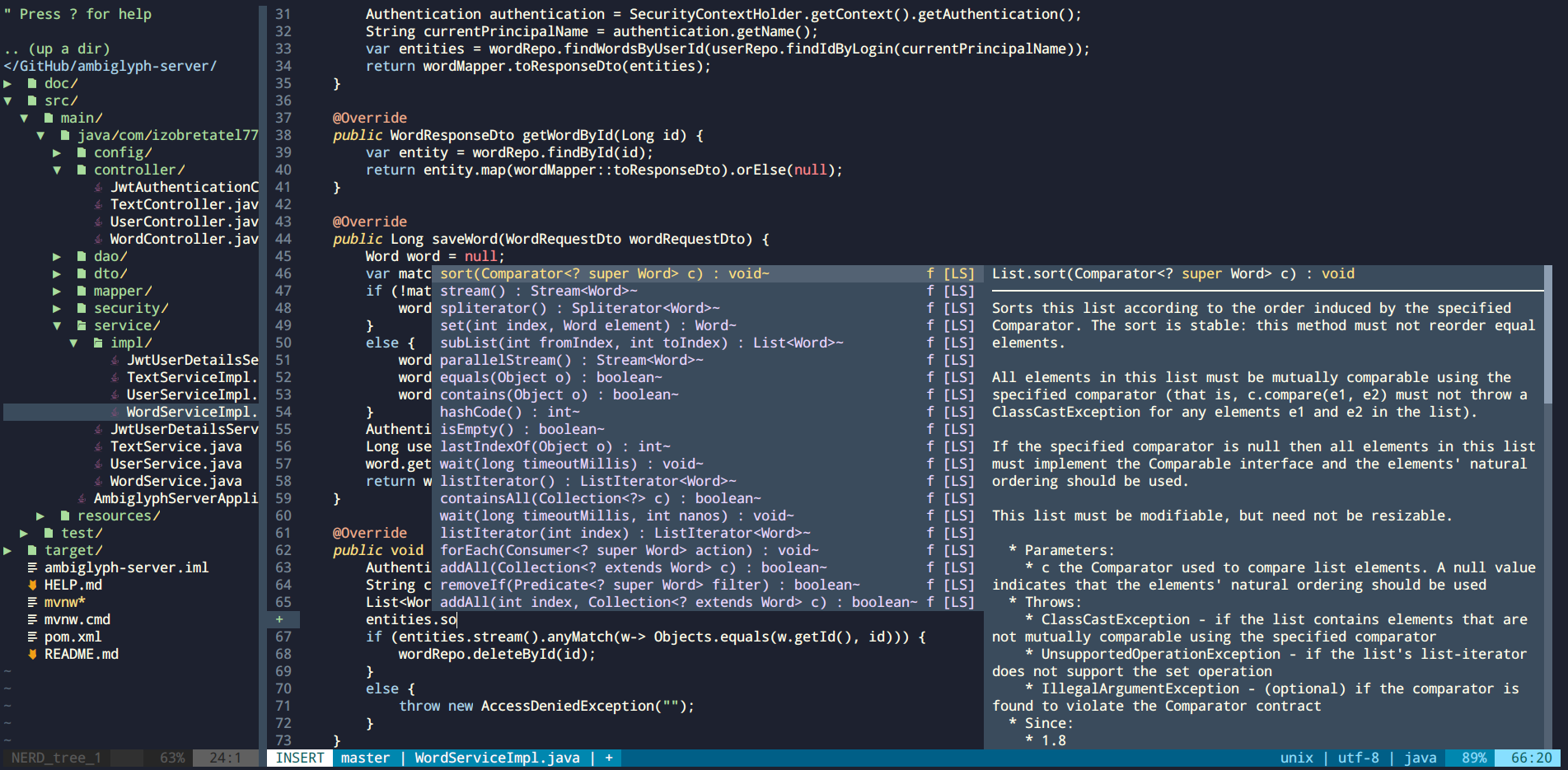Collapse the impl/ folder arrow
The image size is (1568, 770).
tap(73, 343)
